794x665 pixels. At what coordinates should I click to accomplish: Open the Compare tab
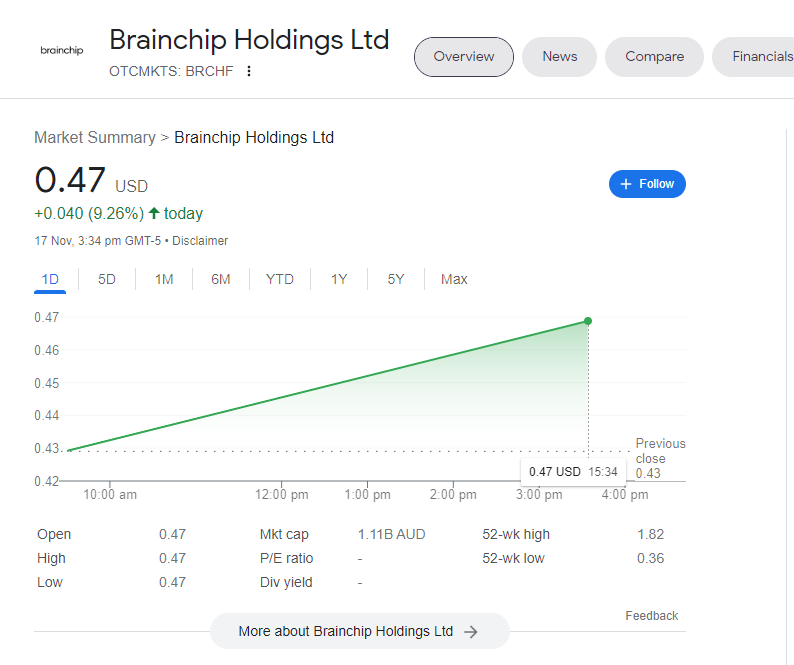tap(654, 57)
